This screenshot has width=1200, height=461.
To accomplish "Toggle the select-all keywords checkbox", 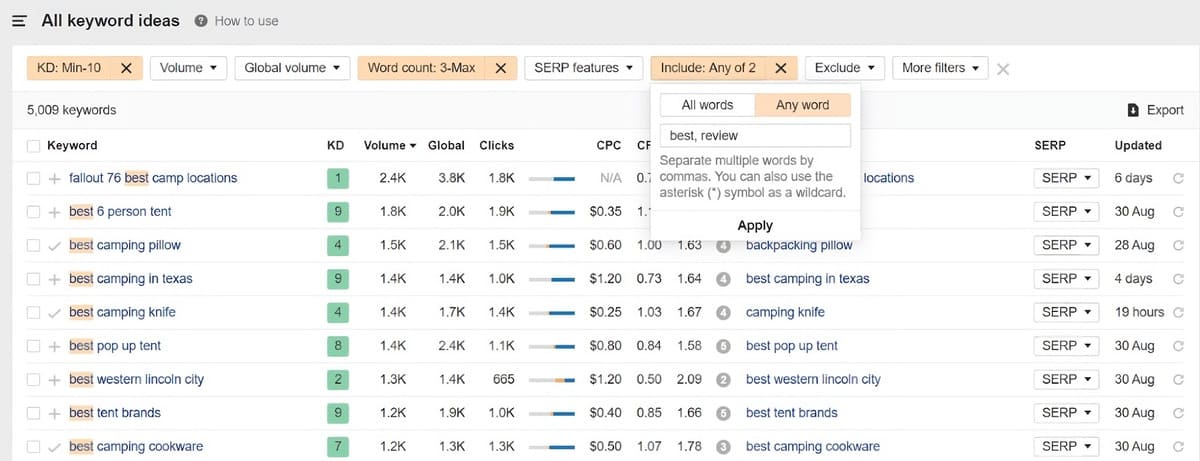I will 34,145.
